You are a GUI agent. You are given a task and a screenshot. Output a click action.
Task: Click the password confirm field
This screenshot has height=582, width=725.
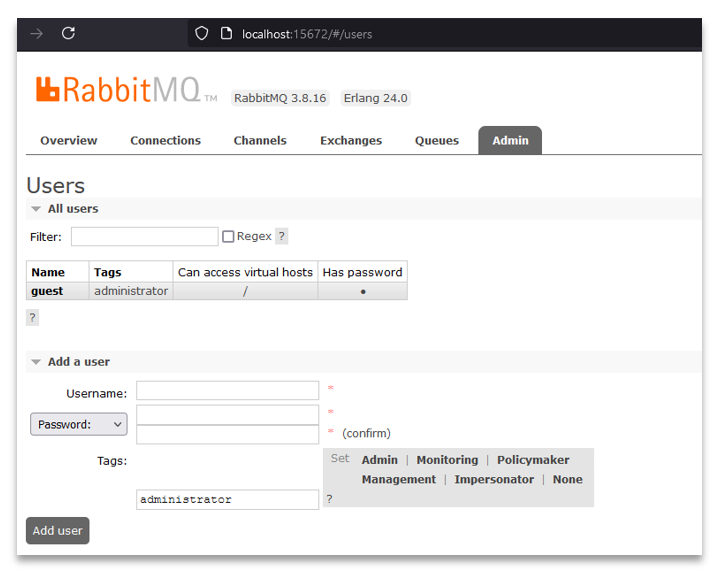(227, 435)
